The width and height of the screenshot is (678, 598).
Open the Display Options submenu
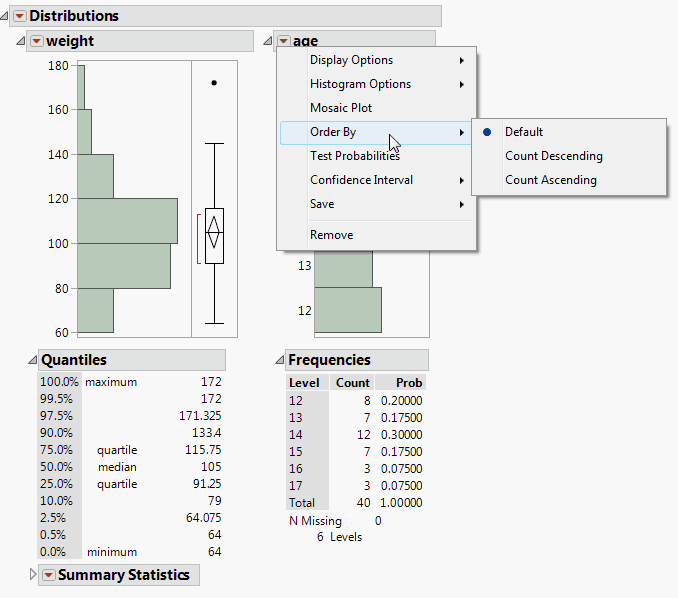coord(351,60)
